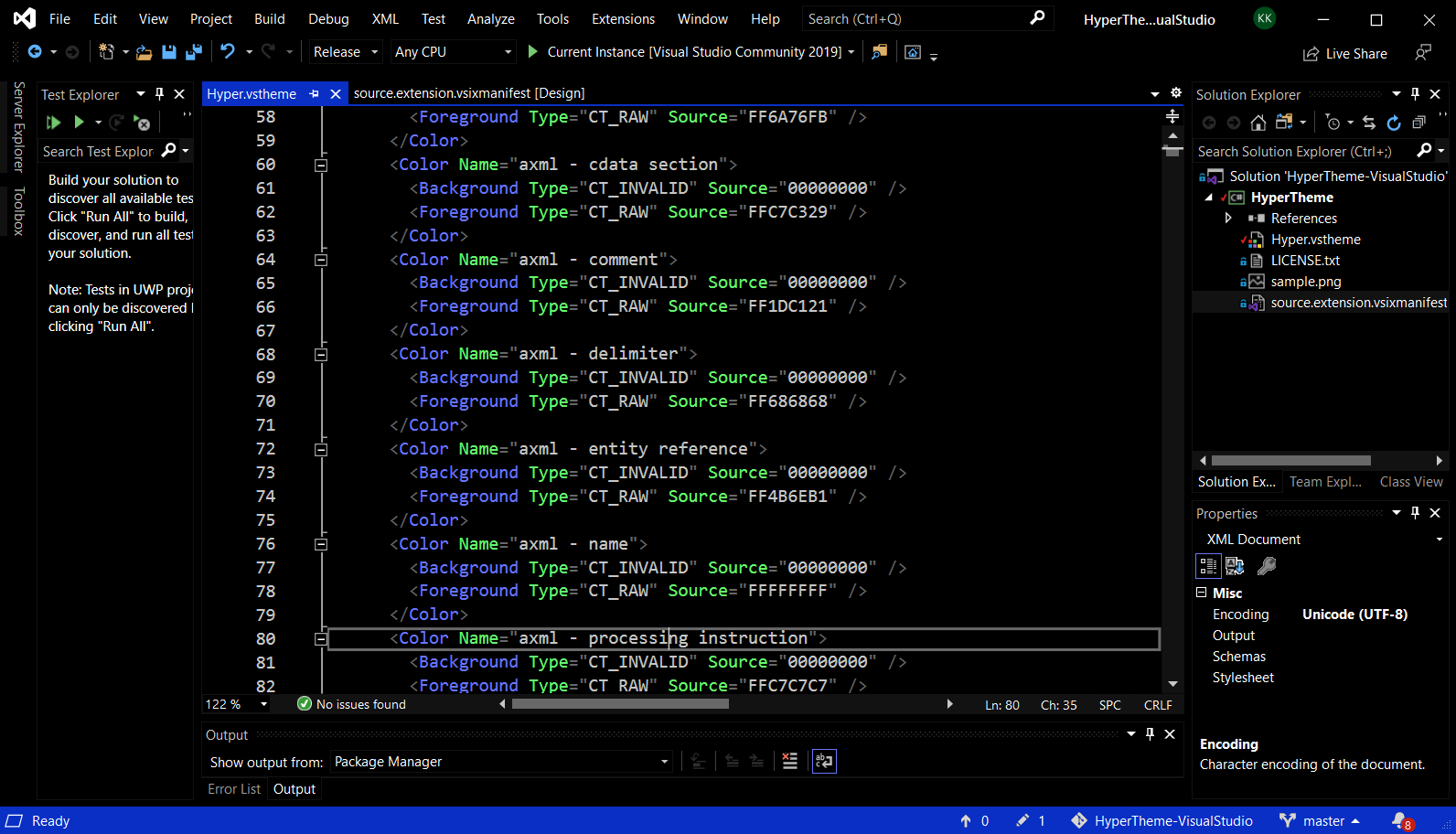The image size is (1456, 834).
Task: Toggle the Output panel pin
Action: (x=1150, y=733)
